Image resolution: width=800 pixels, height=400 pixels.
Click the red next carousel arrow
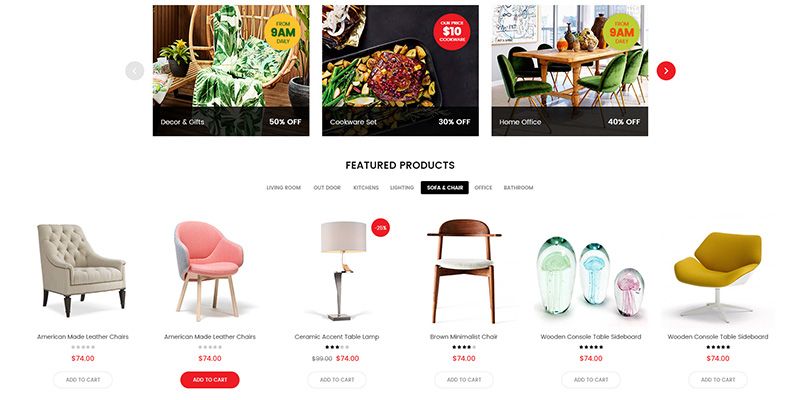[x=666, y=71]
